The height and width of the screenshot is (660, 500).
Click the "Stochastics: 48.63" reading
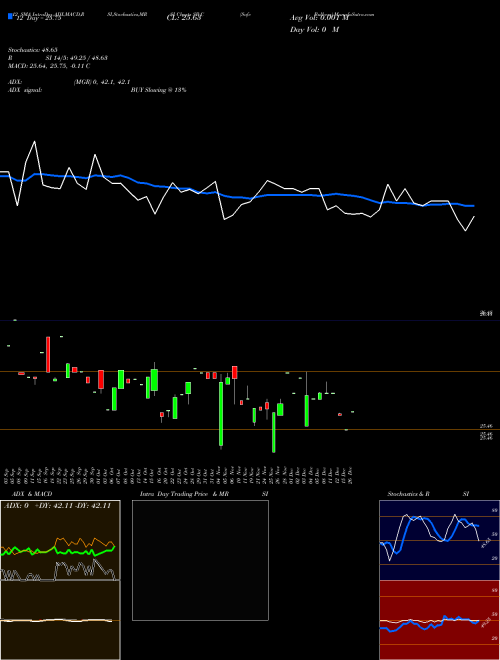[x=32, y=50]
